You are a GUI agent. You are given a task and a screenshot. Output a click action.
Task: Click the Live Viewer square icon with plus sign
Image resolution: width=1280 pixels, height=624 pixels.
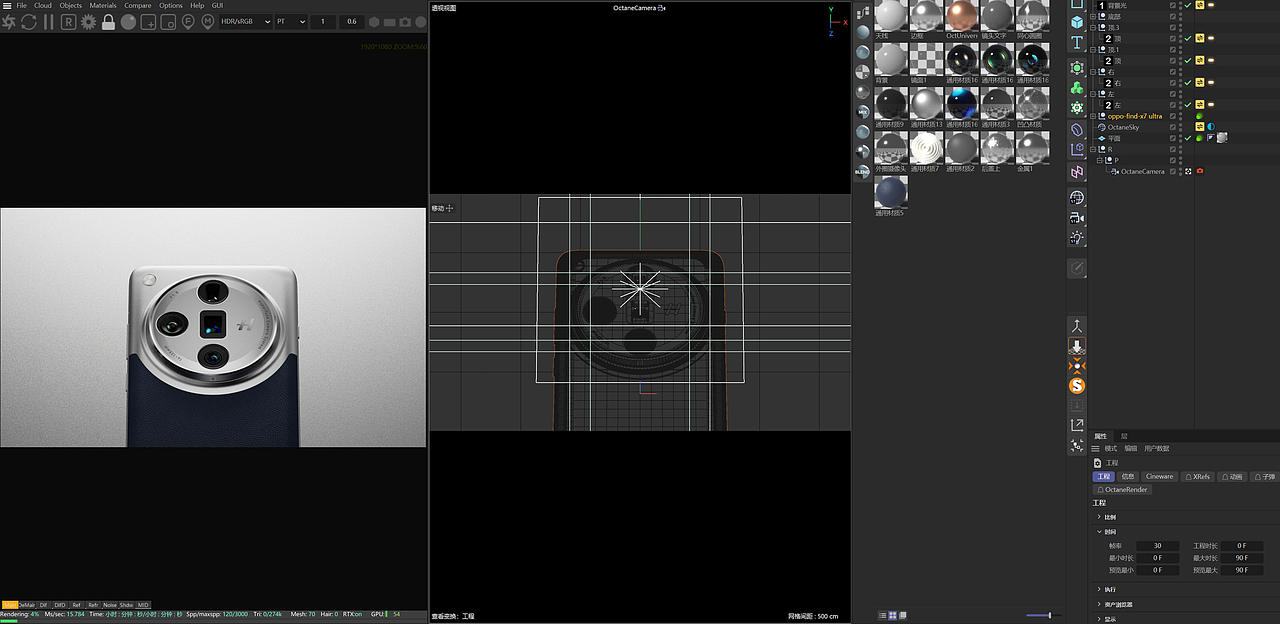(x=148, y=22)
